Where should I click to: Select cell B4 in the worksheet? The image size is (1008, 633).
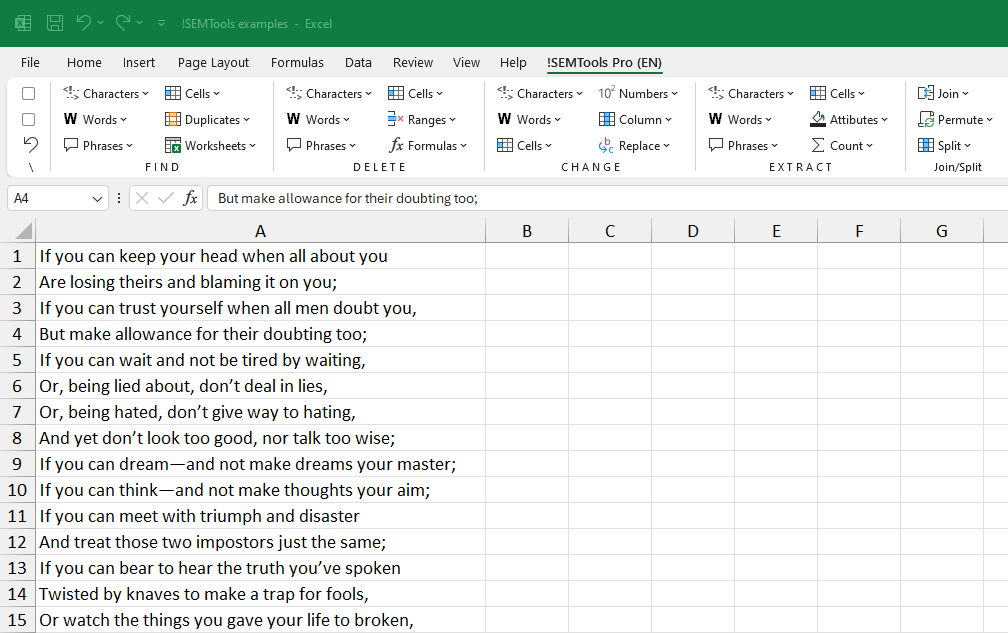click(527, 333)
